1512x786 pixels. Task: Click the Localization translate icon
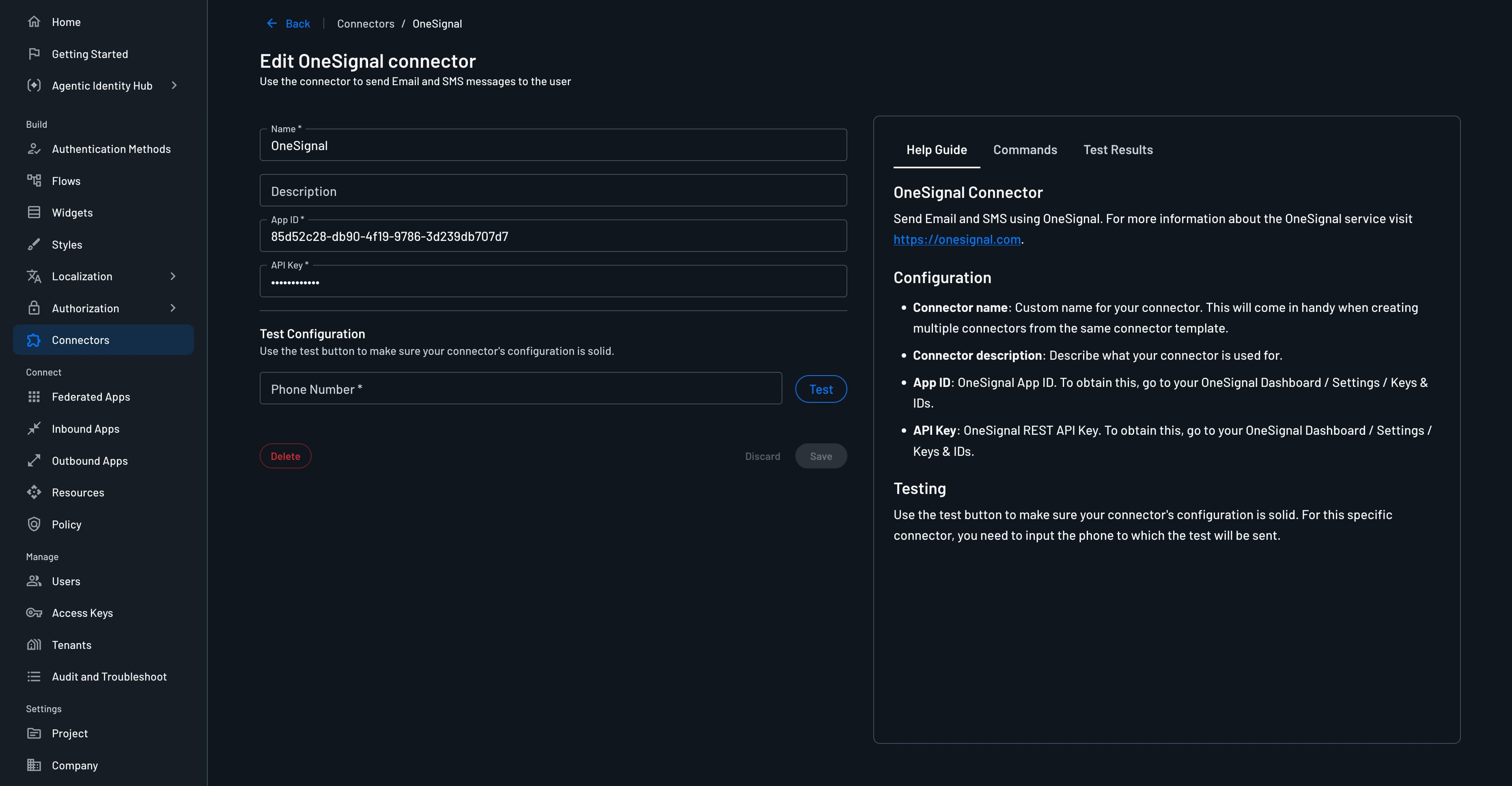[x=34, y=276]
